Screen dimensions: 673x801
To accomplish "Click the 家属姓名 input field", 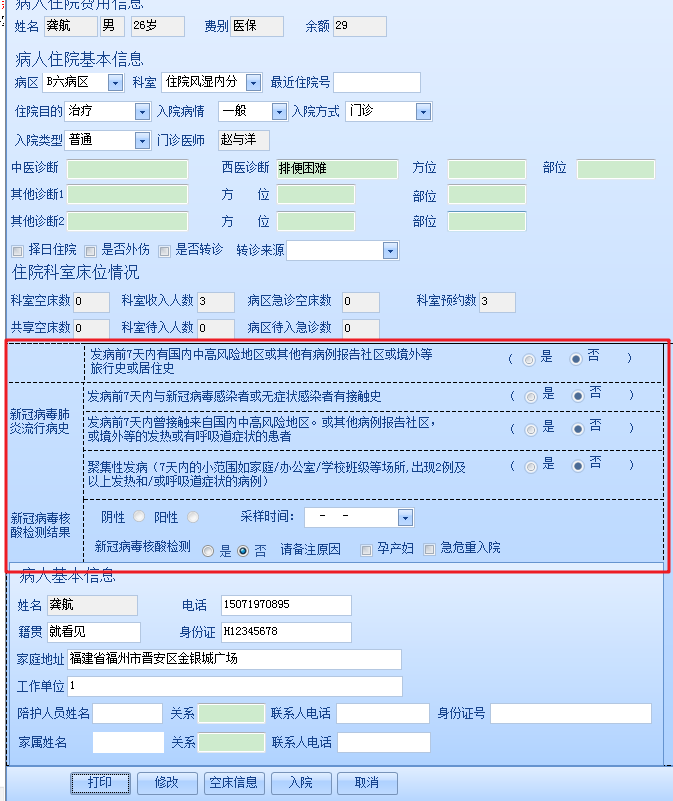I will tap(128, 743).
